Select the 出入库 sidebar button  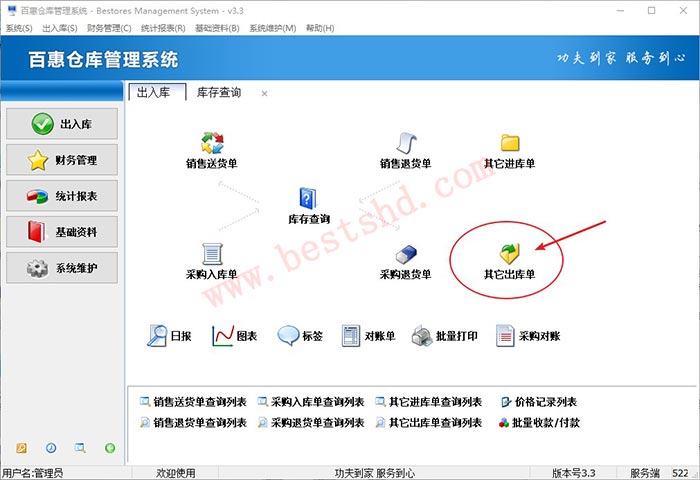pos(62,124)
